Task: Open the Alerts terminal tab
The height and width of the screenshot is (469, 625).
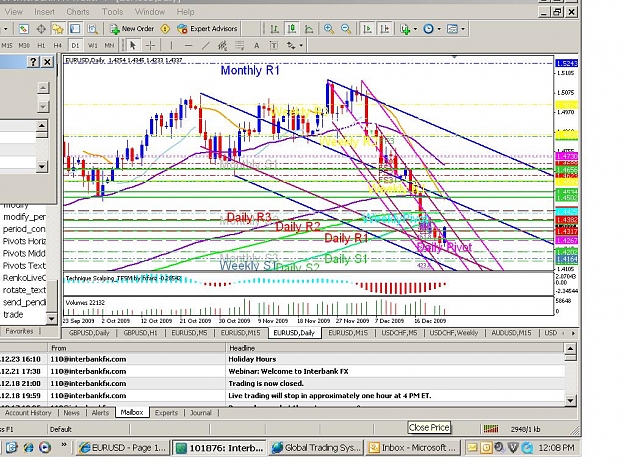Action: coord(100,413)
